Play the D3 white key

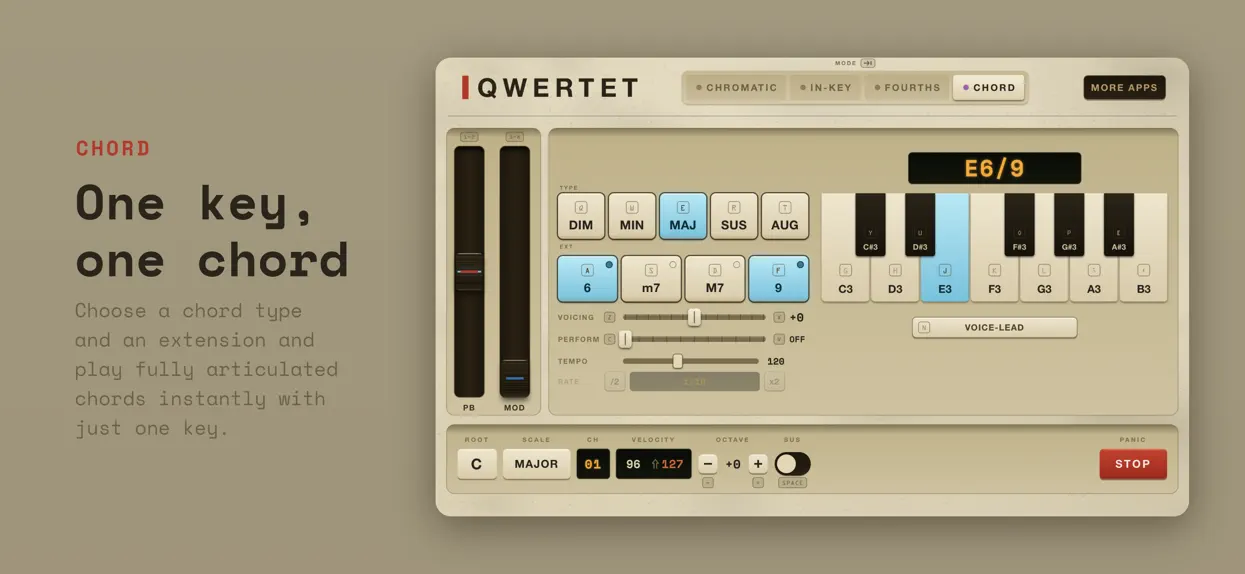point(895,281)
